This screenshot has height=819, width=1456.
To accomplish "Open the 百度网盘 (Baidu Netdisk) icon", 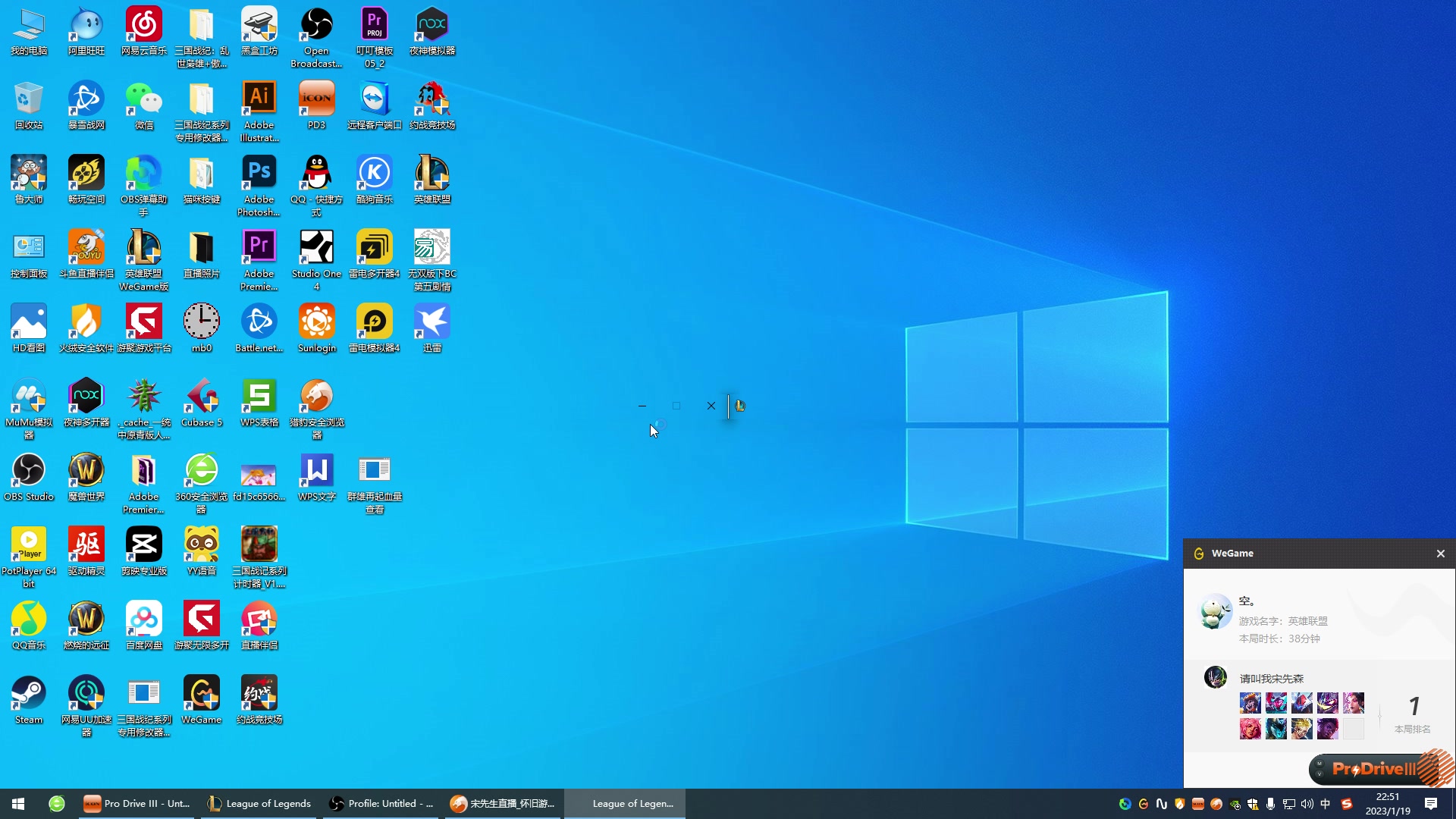I will click(x=143, y=619).
